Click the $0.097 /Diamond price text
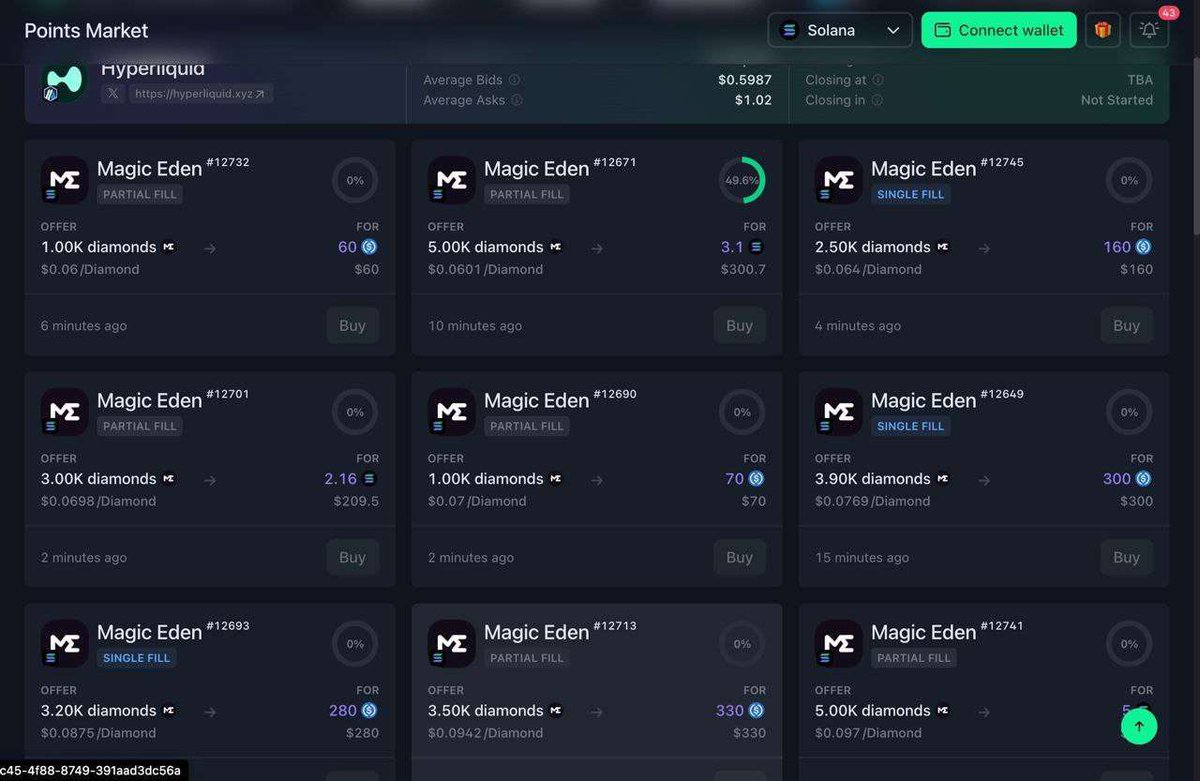 click(868, 733)
